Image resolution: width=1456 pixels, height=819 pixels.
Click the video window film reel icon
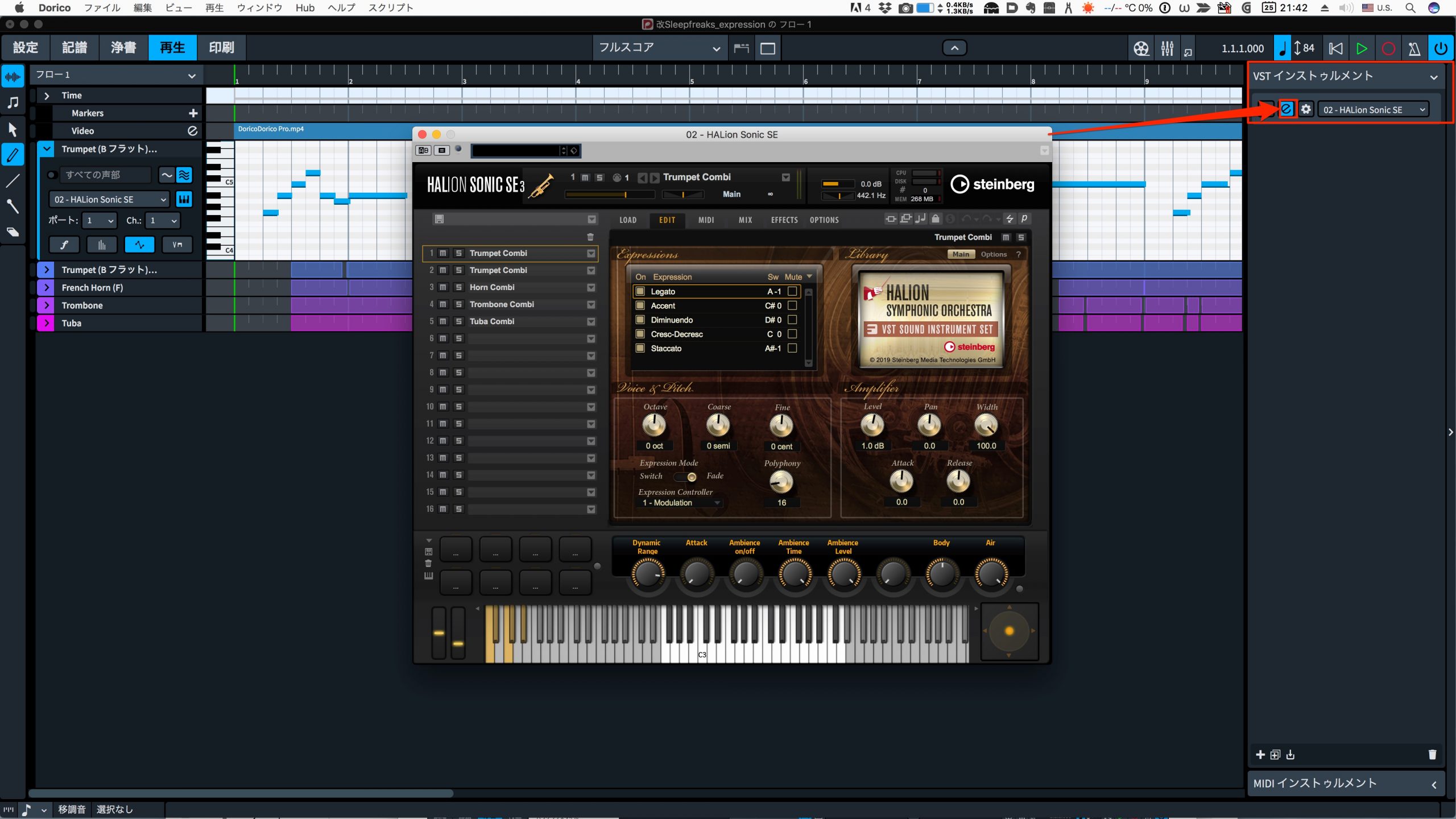click(x=1141, y=48)
